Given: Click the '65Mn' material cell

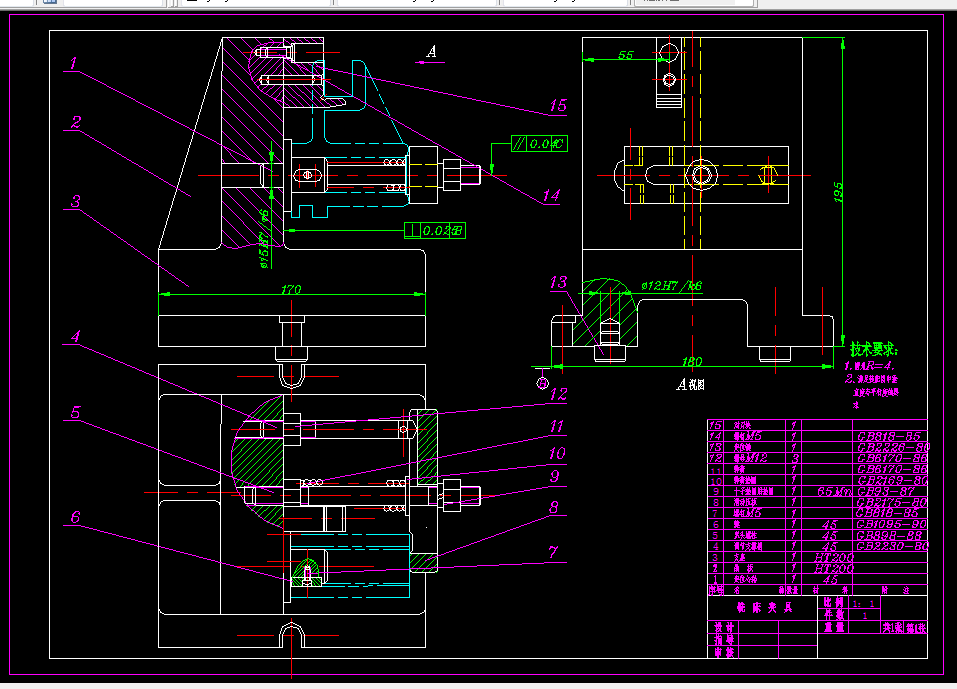Looking at the screenshot, I should pyautogui.click(x=834, y=491).
